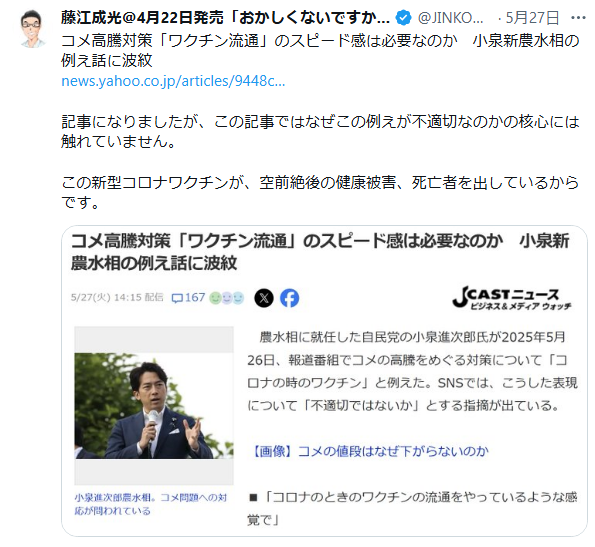595x547 pixels.
Task: Open the @JINKO handle link
Action: pos(450,18)
